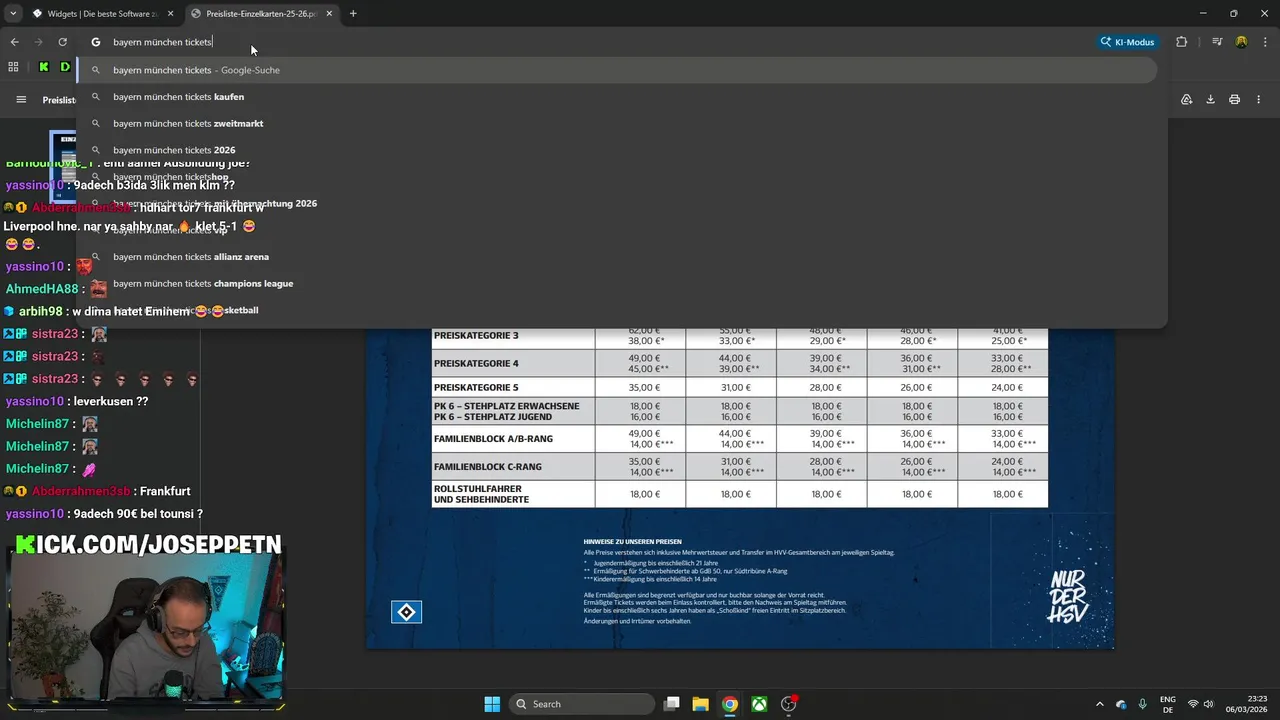Click the microphone tray icon
This screenshot has height=720, width=1280.
(x=1142, y=704)
